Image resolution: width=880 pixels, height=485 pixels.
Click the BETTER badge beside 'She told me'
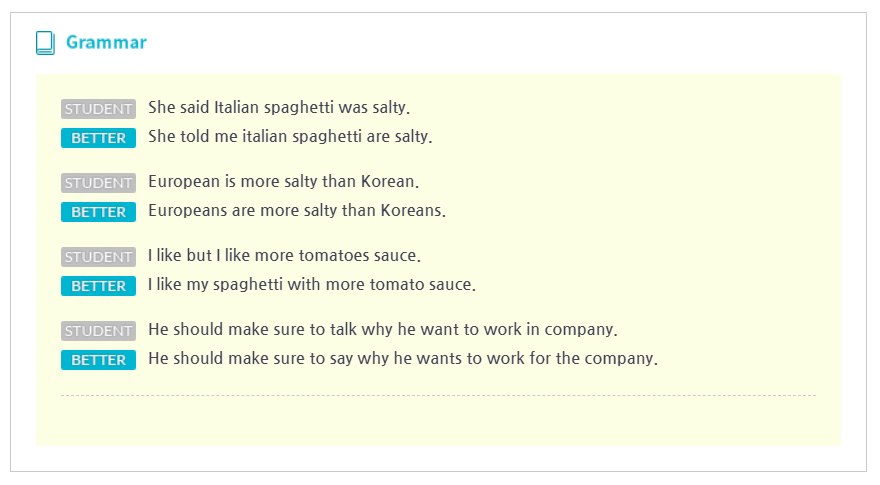98,138
